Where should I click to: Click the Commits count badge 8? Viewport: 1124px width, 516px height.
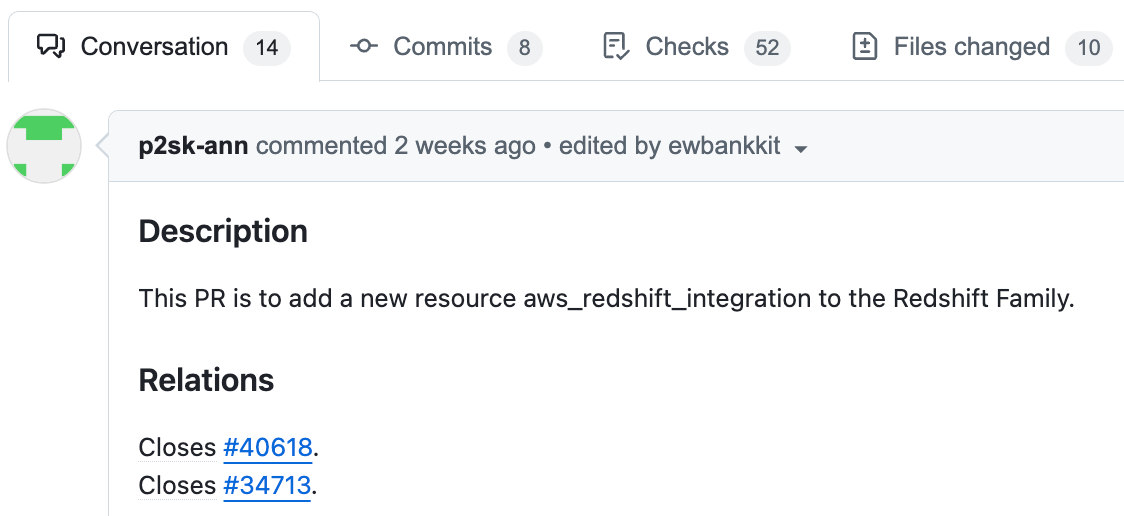click(x=524, y=47)
